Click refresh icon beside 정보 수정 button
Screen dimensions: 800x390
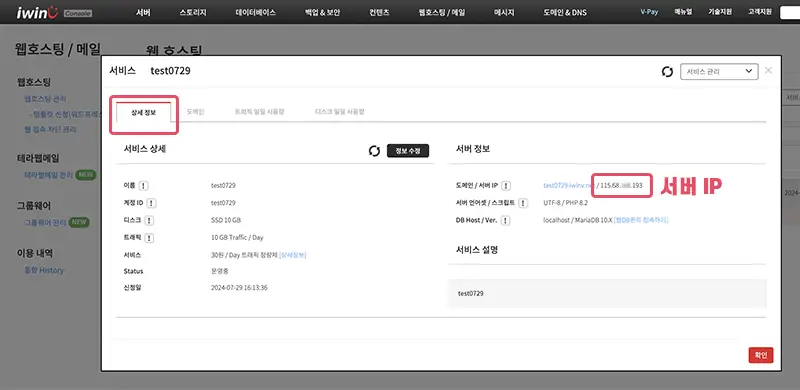(x=374, y=151)
